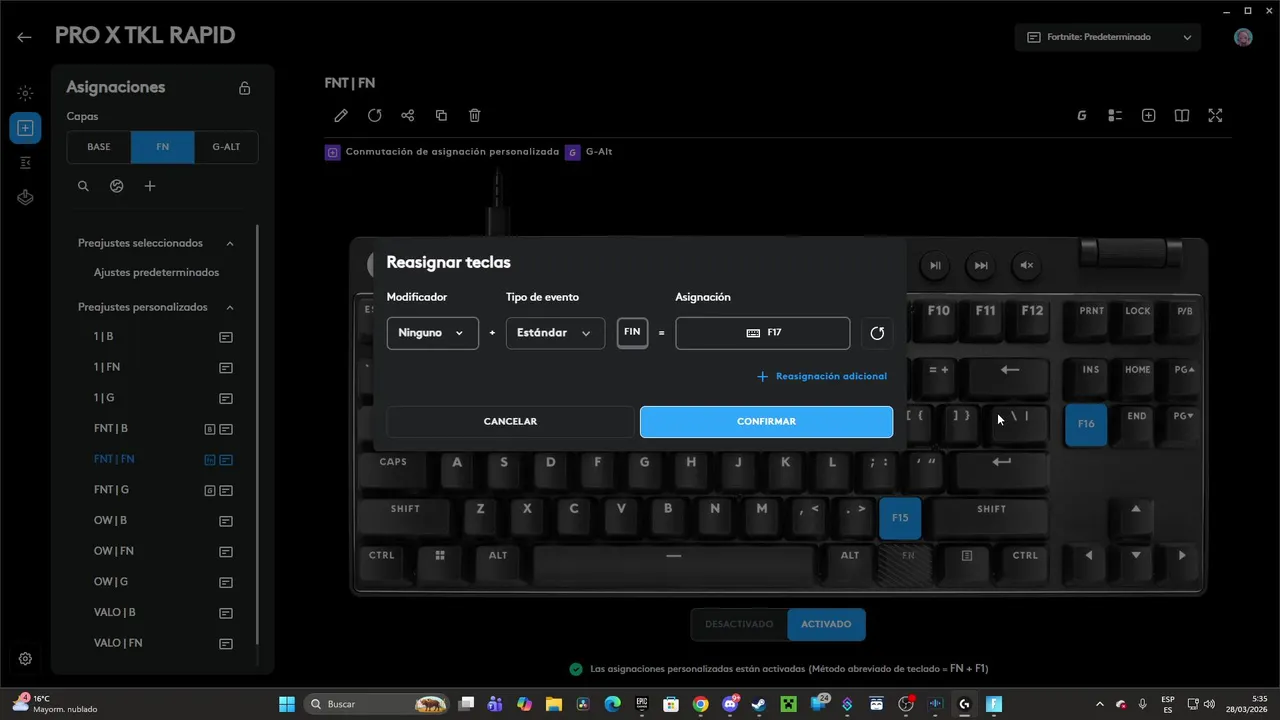Select the FNT | B preset
The width and height of the screenshot is (1280, 720).
[110, 429]
